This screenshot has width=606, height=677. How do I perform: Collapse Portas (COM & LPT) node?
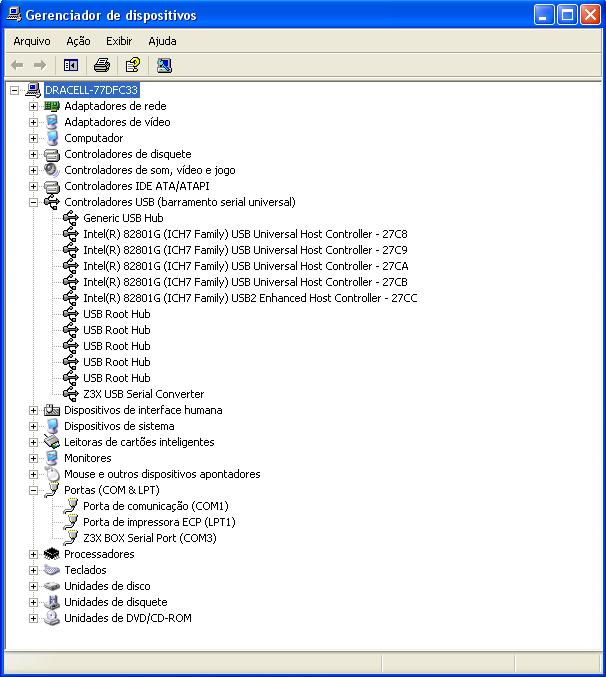click(33, 490)
